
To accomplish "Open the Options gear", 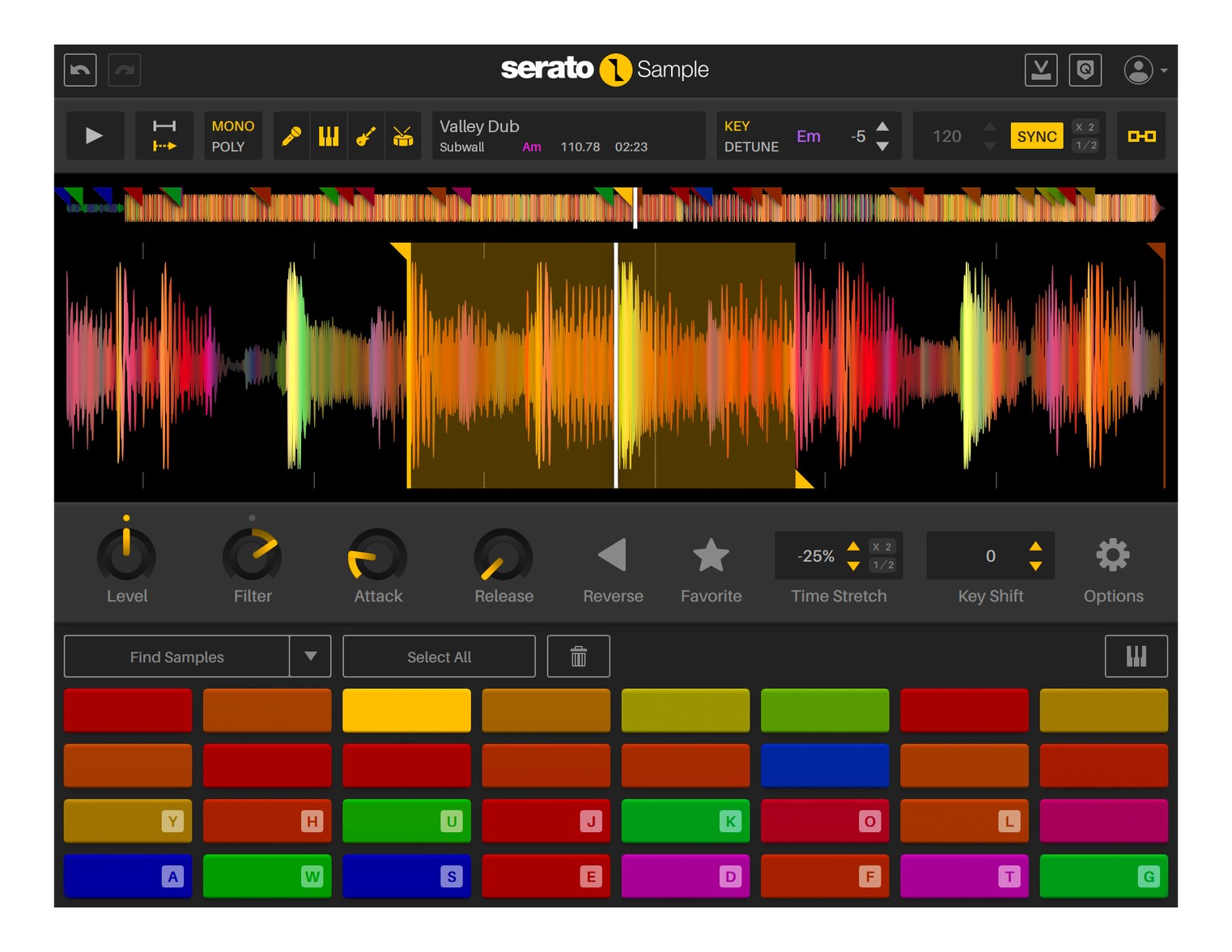I will pos(1113,555).
